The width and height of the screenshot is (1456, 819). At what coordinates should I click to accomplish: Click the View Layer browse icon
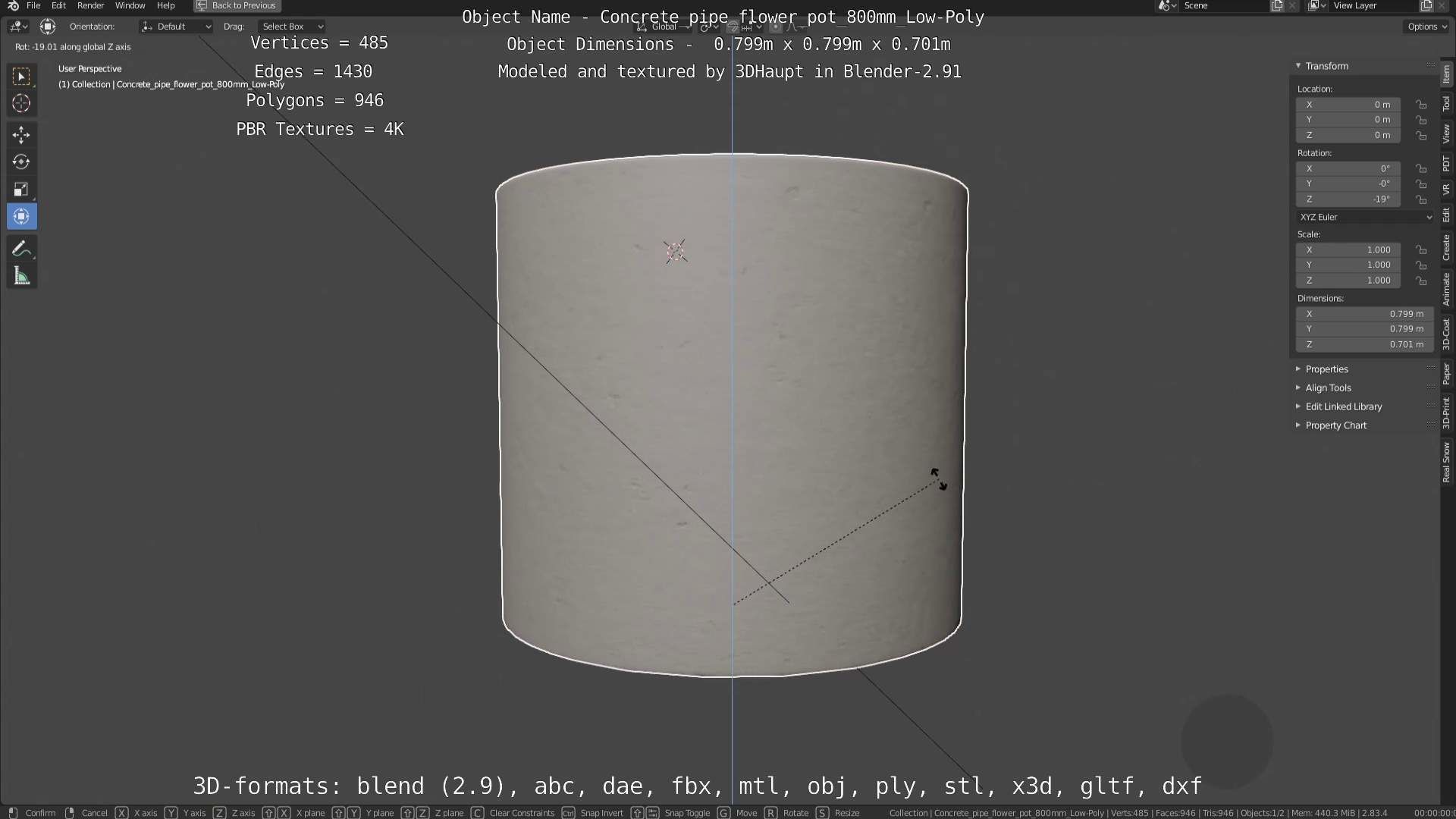click(1317, 5)
